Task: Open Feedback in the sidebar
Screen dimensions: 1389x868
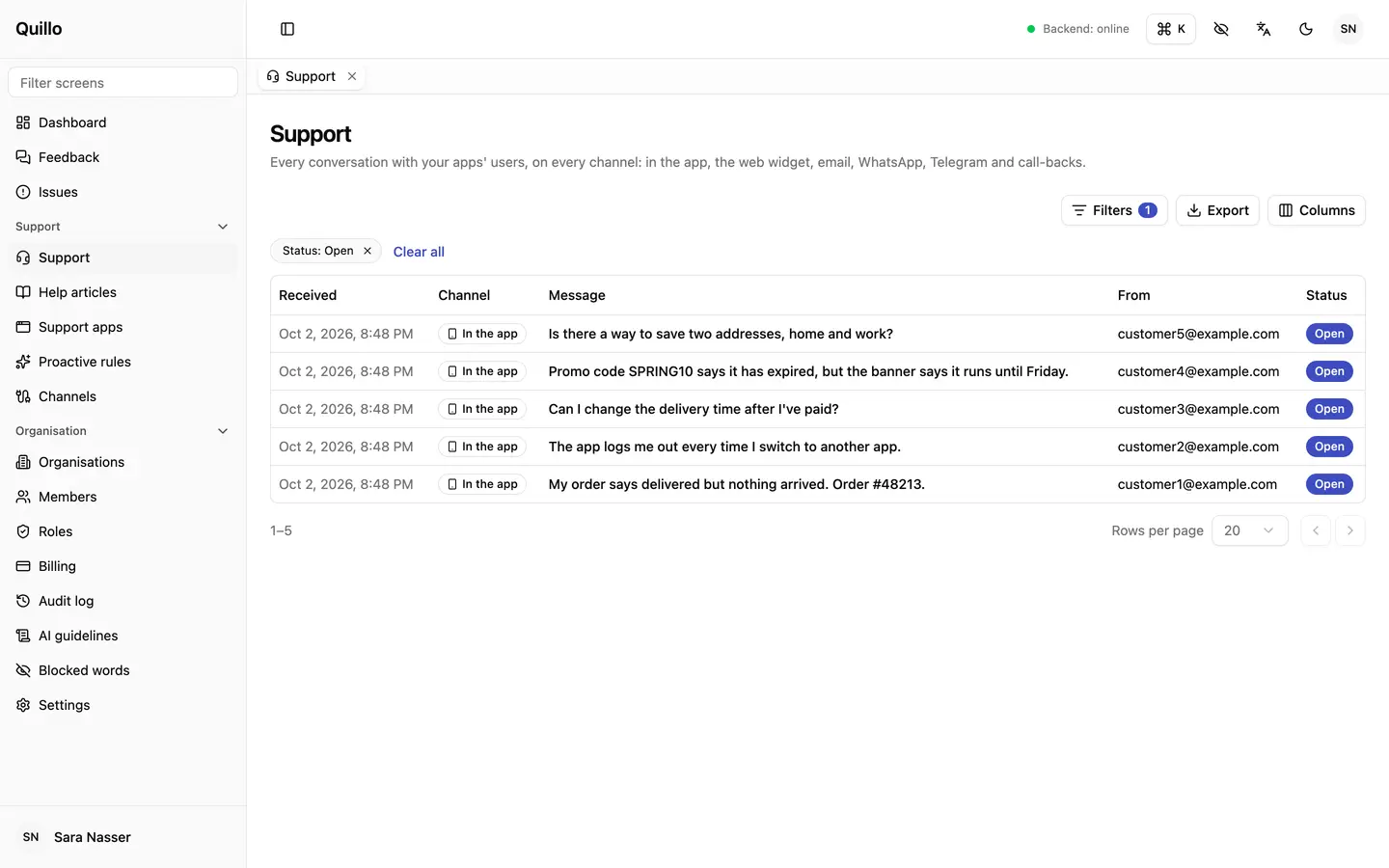Action: point(123,157)
